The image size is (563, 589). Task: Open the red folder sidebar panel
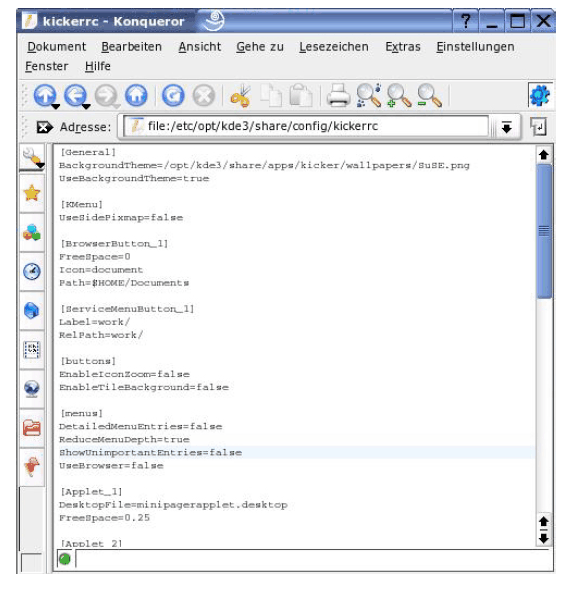coord(32,427)
